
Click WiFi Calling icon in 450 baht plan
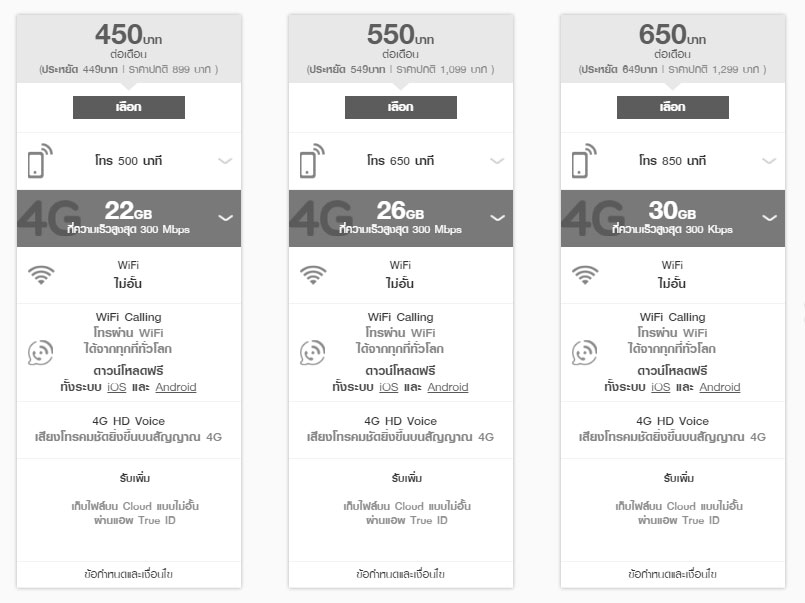pyautogui.click(x=41, y=353)
